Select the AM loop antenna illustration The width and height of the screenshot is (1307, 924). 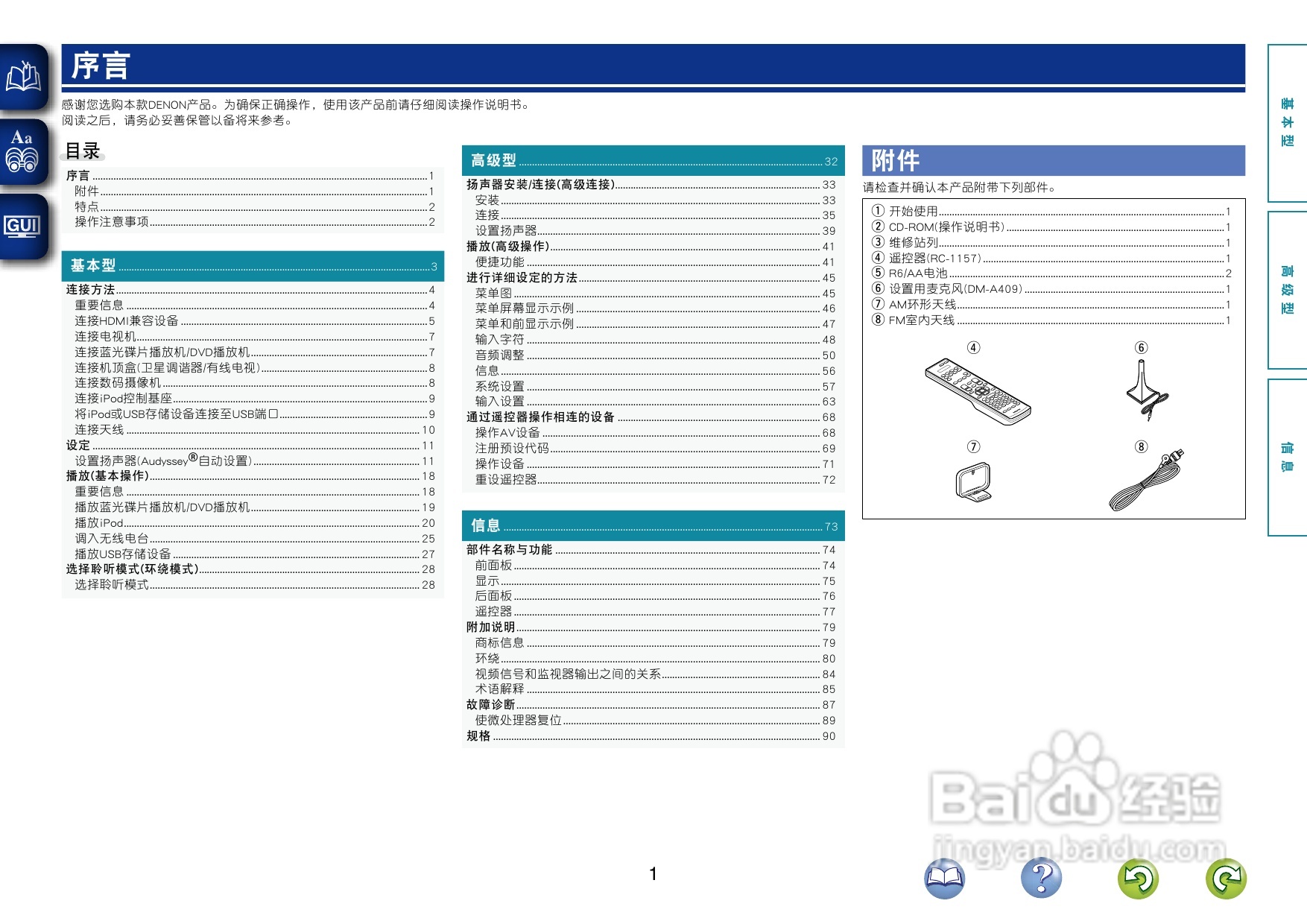tap(973, 481)
